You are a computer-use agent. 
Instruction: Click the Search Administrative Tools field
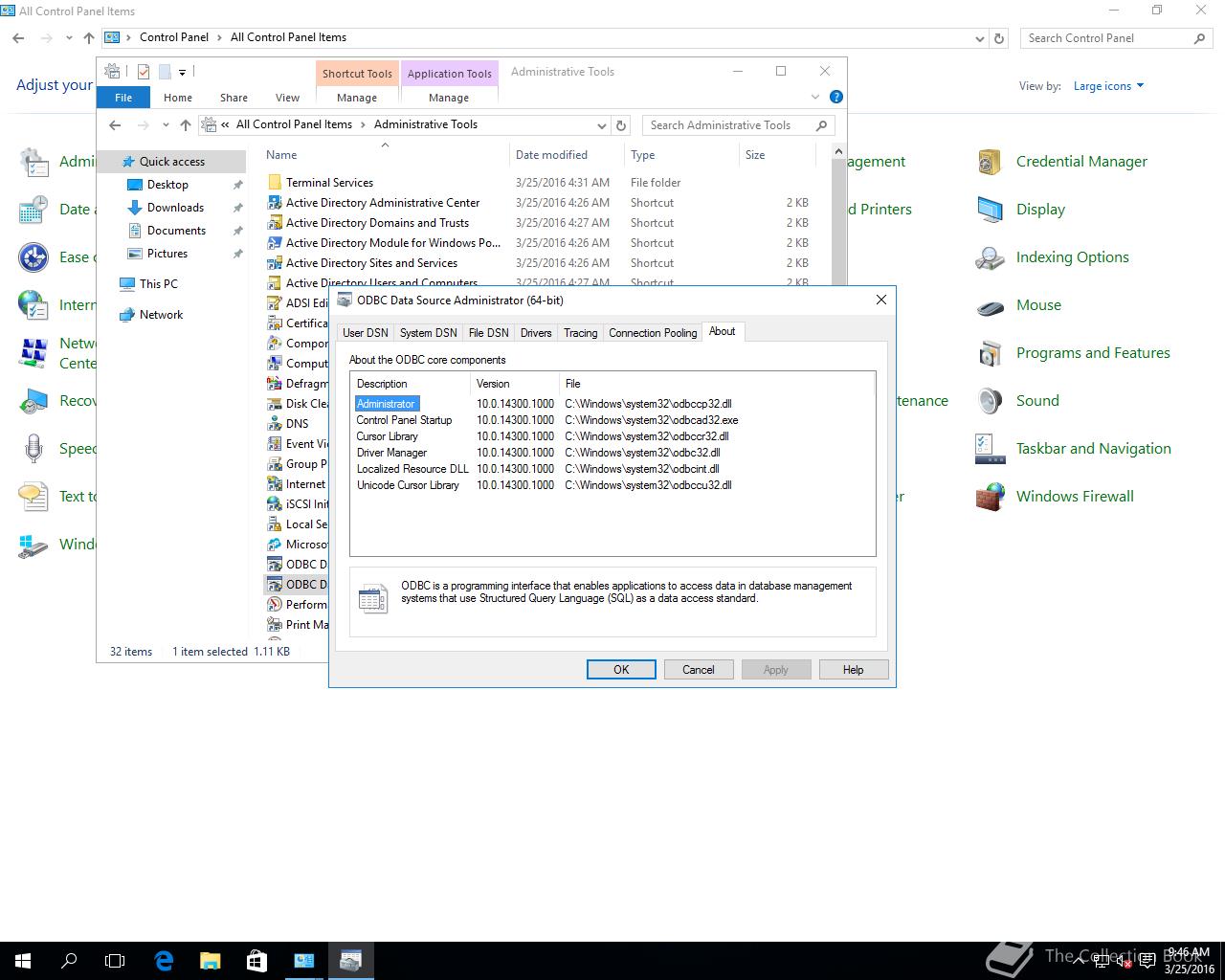pos(738,125)
